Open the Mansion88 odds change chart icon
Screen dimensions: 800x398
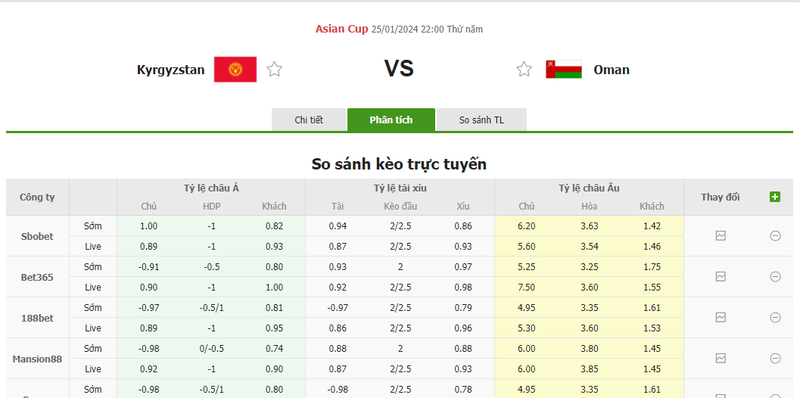(720, 358)
